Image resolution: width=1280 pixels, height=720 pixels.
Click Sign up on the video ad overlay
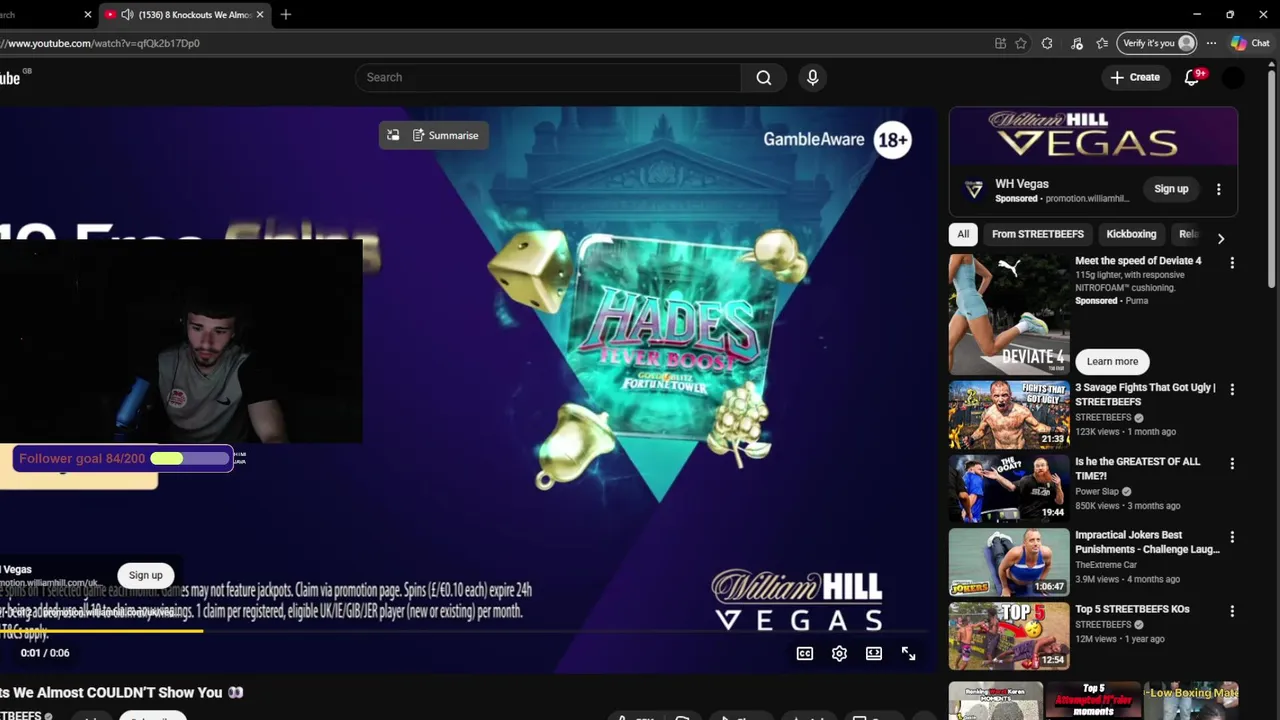pos(145,575)
